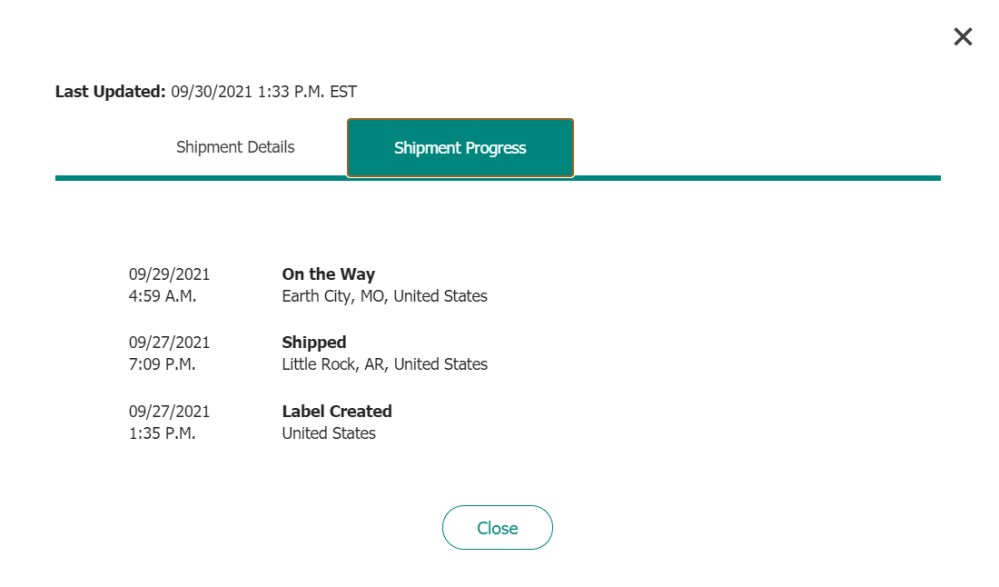Click the United States text under Label Created

click(329, 433)
